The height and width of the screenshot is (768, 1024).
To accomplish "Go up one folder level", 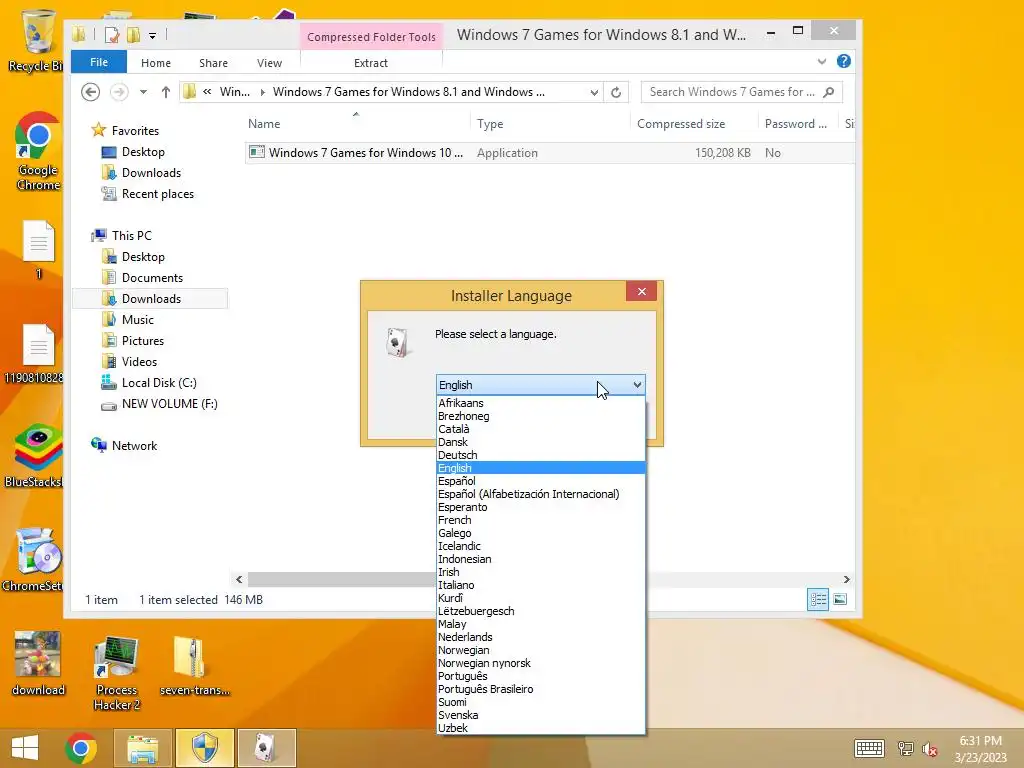I will click(166, 92).
